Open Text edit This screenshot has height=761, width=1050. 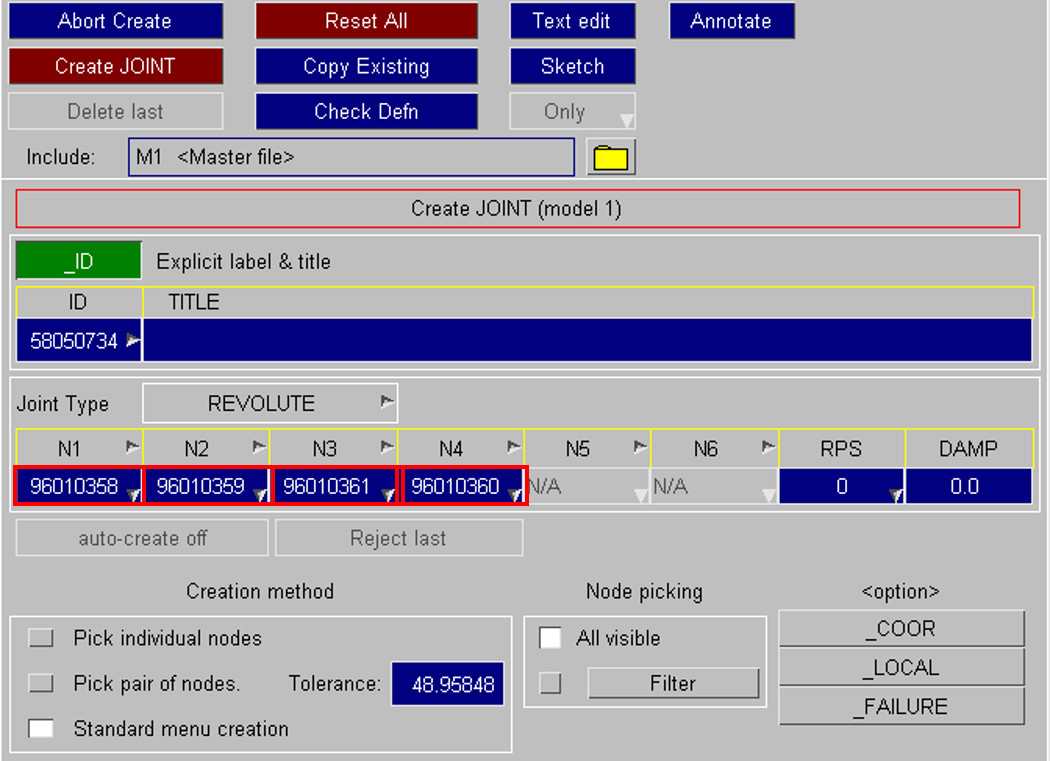pos(572,21)
